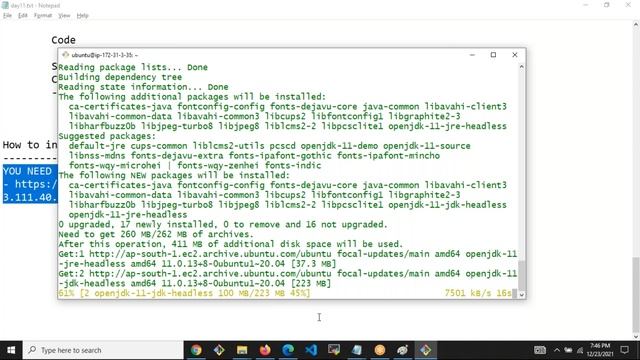Open the touch keyboard tray icon
Screen dimensions: 640x360
pos(540,350)
